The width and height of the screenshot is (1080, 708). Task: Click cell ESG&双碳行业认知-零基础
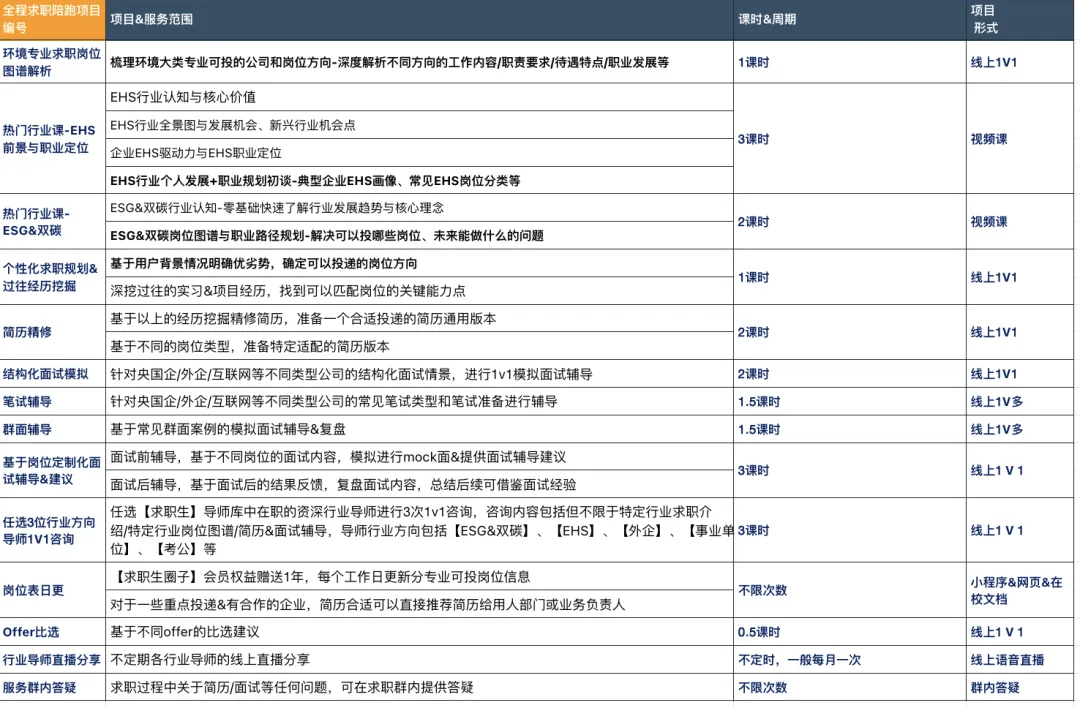(x=419, y=208)
